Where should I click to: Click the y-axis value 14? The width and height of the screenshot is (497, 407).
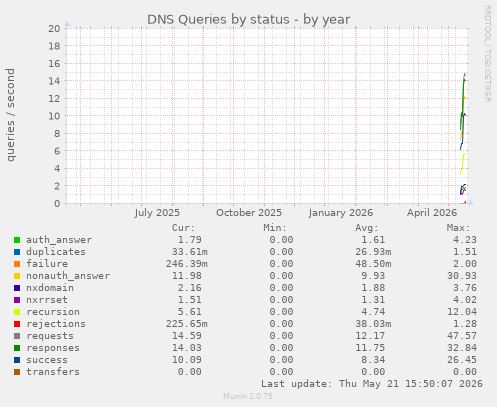(54, 81)
